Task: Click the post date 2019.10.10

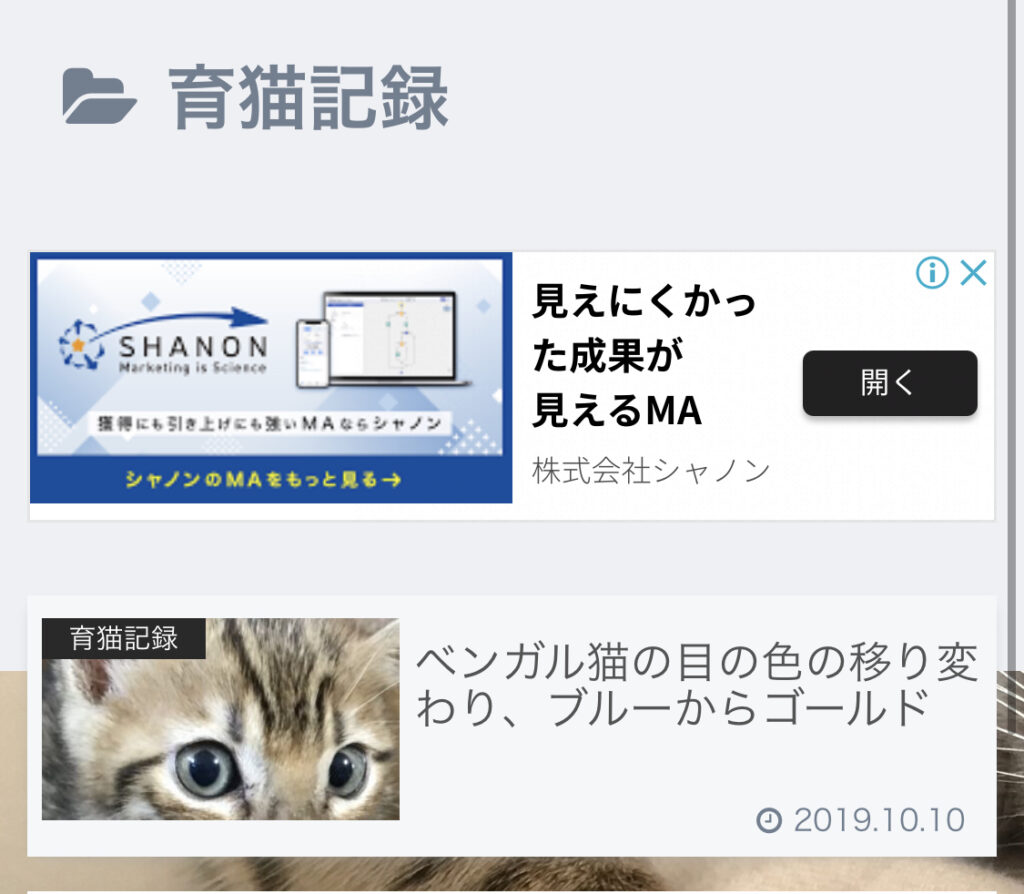Action: [879, 820]
